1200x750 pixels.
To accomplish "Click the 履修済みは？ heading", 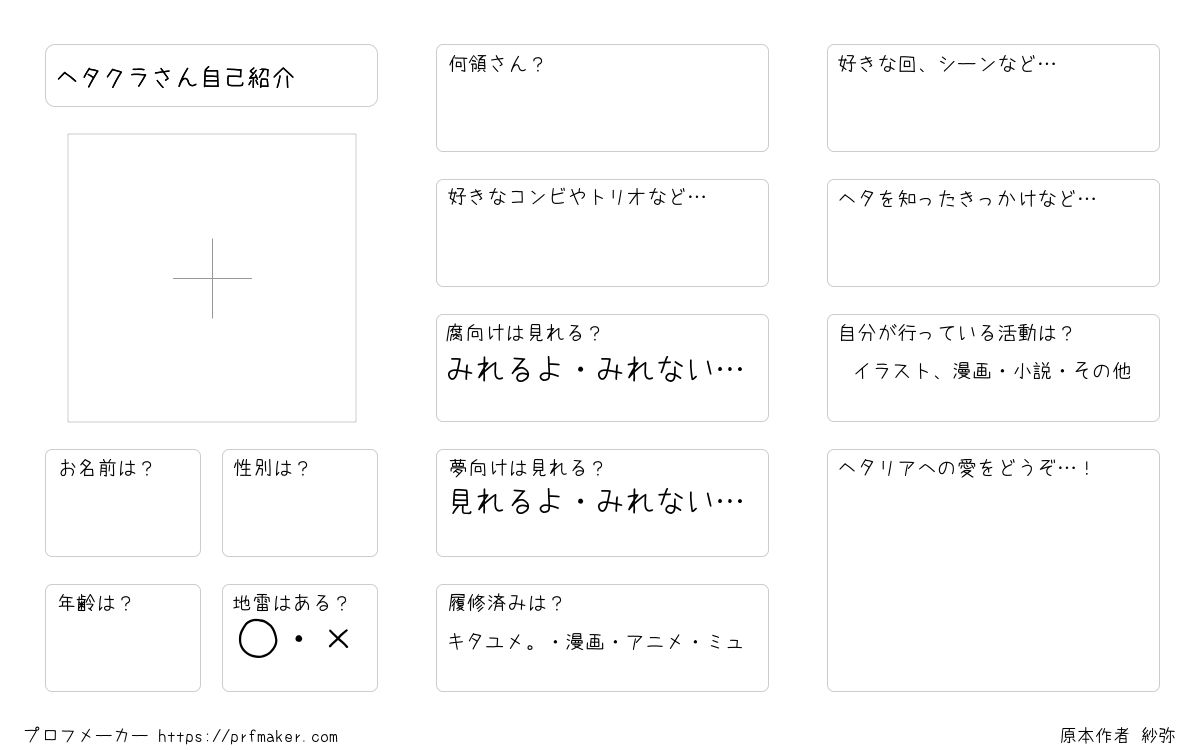I will point(506,603).
